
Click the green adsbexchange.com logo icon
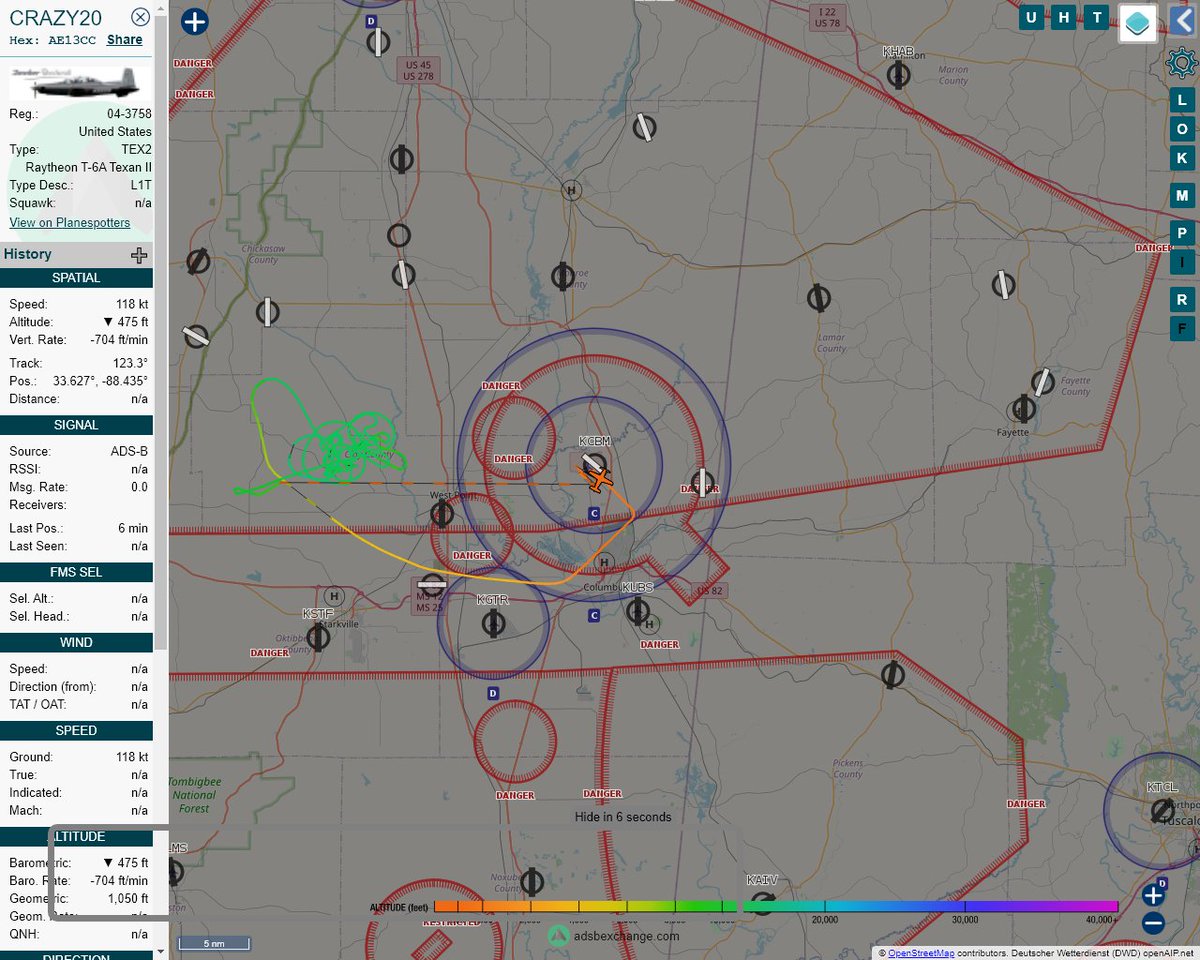[559, 937]
